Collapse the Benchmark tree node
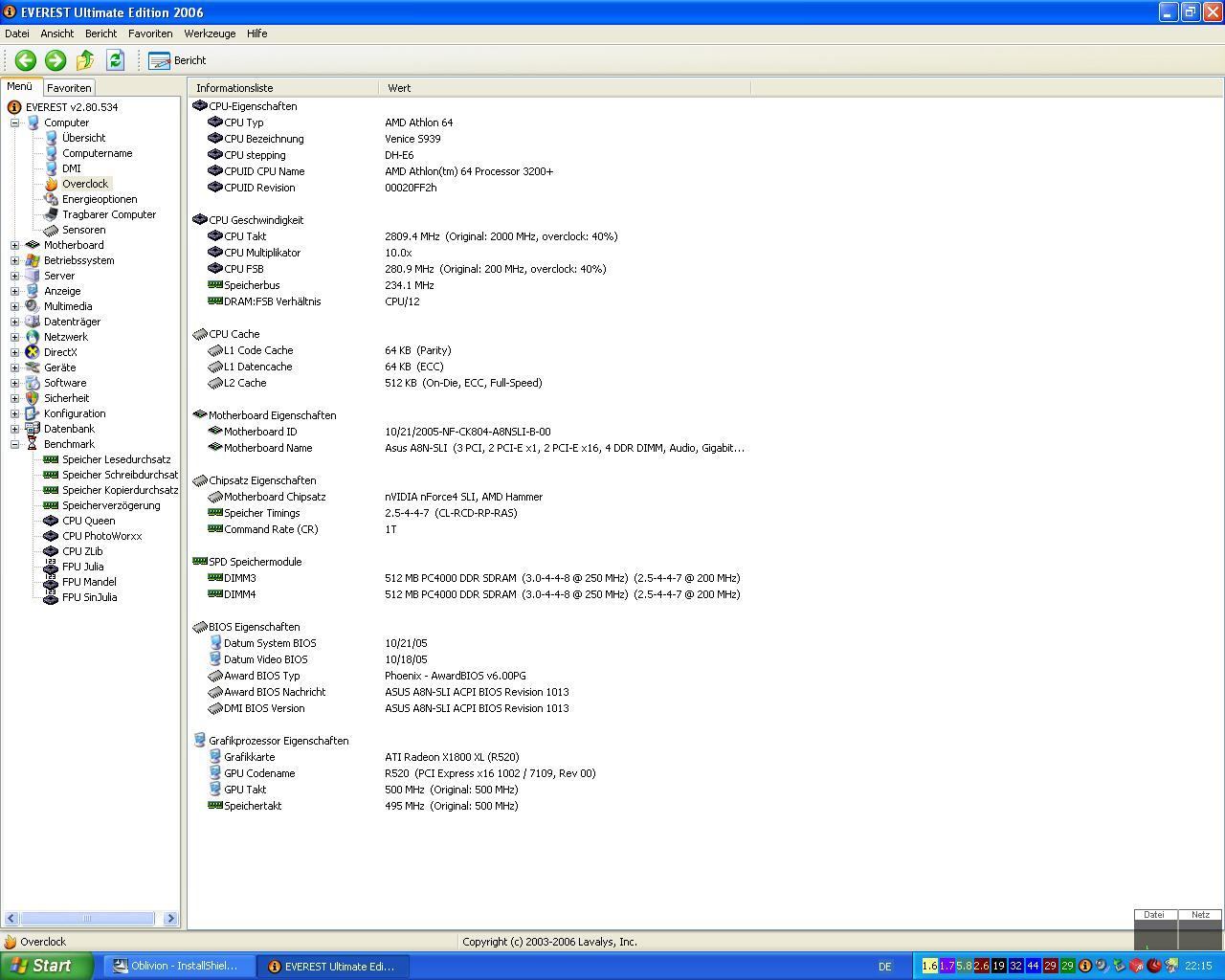This screenshot has width=1225, height=980. (14, 444)
